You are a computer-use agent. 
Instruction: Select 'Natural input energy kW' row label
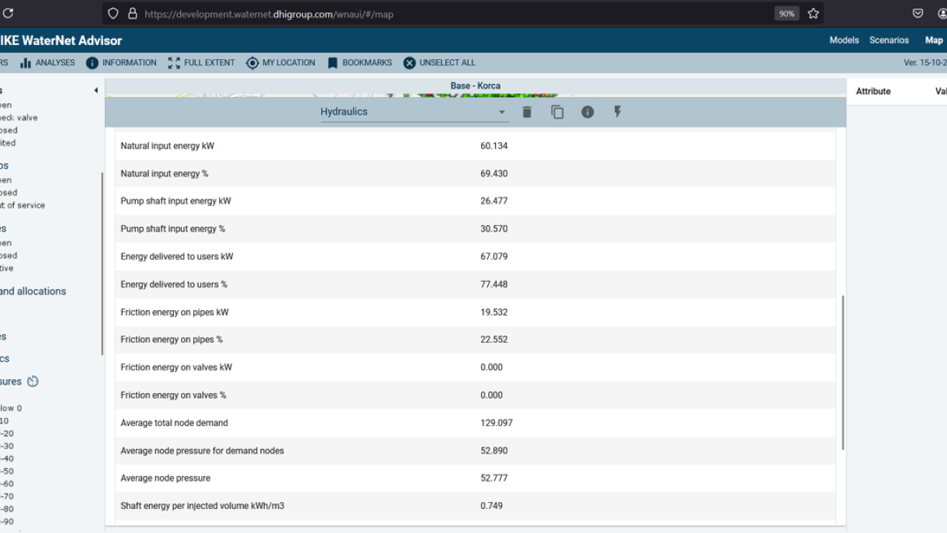(167, 146)
